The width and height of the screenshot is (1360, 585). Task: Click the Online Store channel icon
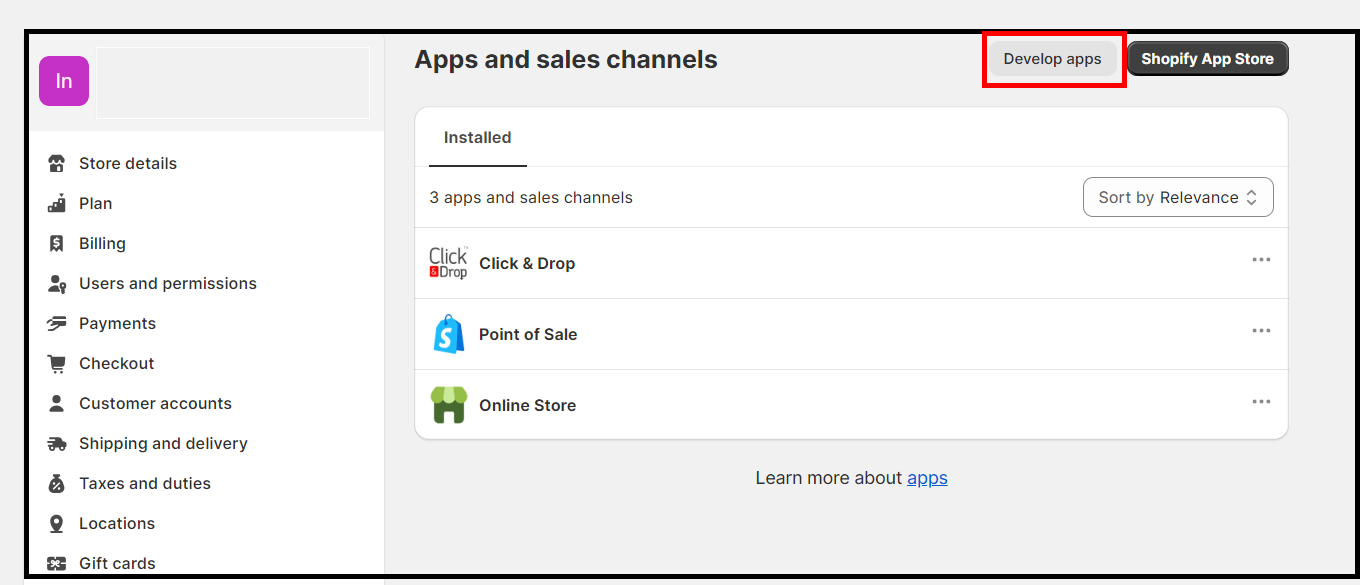click(x=448, y=404)
